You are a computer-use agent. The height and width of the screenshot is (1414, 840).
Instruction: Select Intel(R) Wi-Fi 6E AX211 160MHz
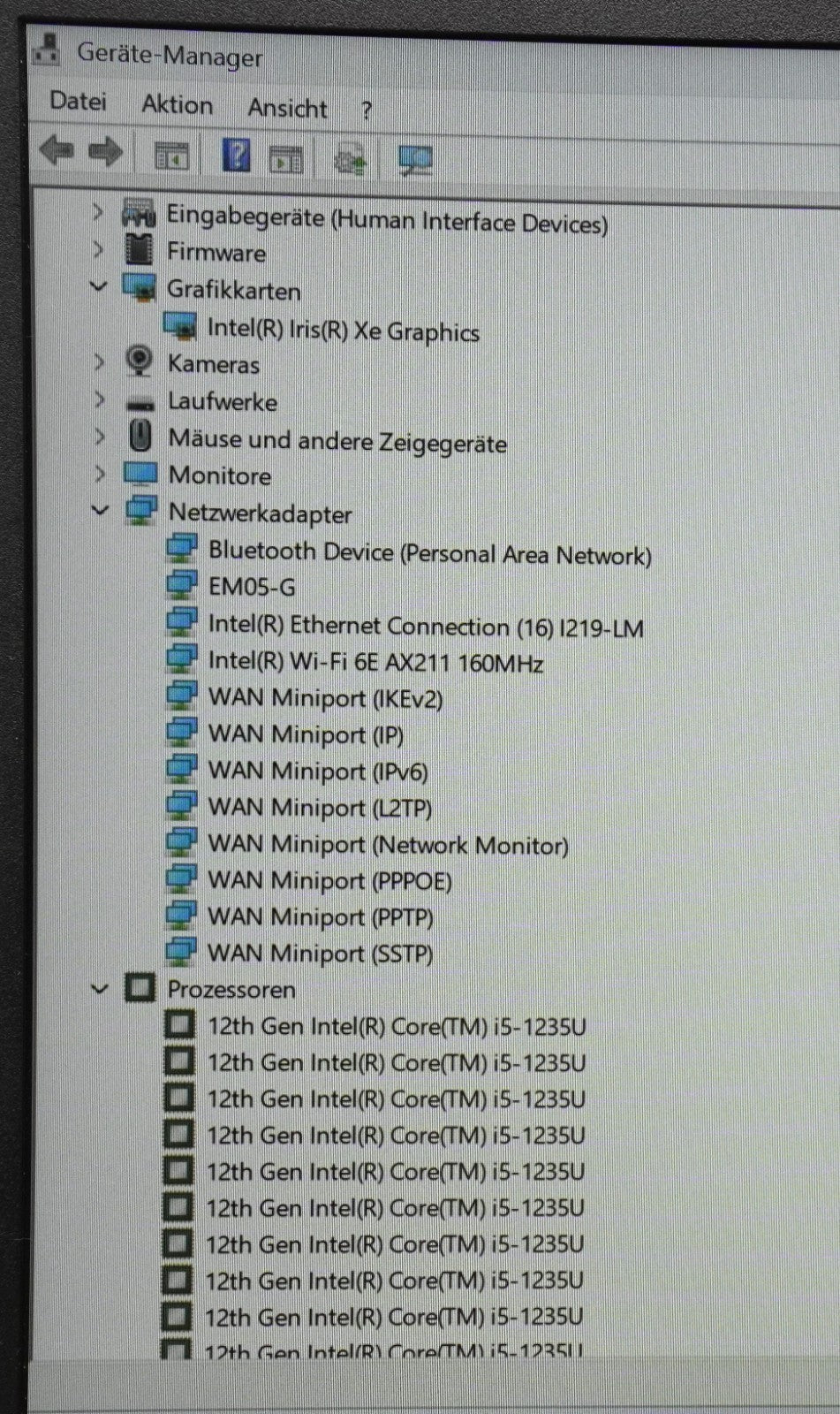(375, 661)
